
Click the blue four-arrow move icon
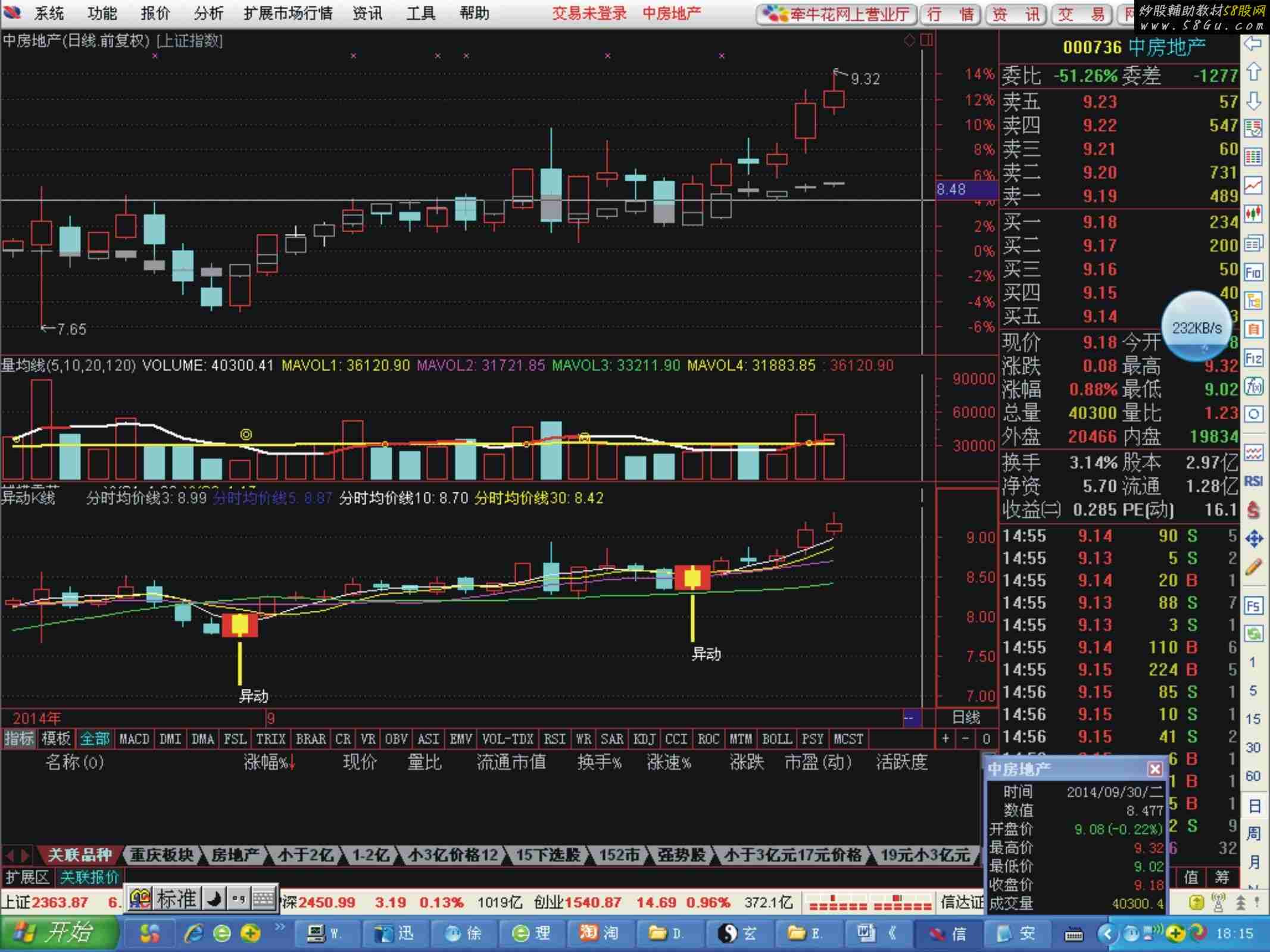1253,539
